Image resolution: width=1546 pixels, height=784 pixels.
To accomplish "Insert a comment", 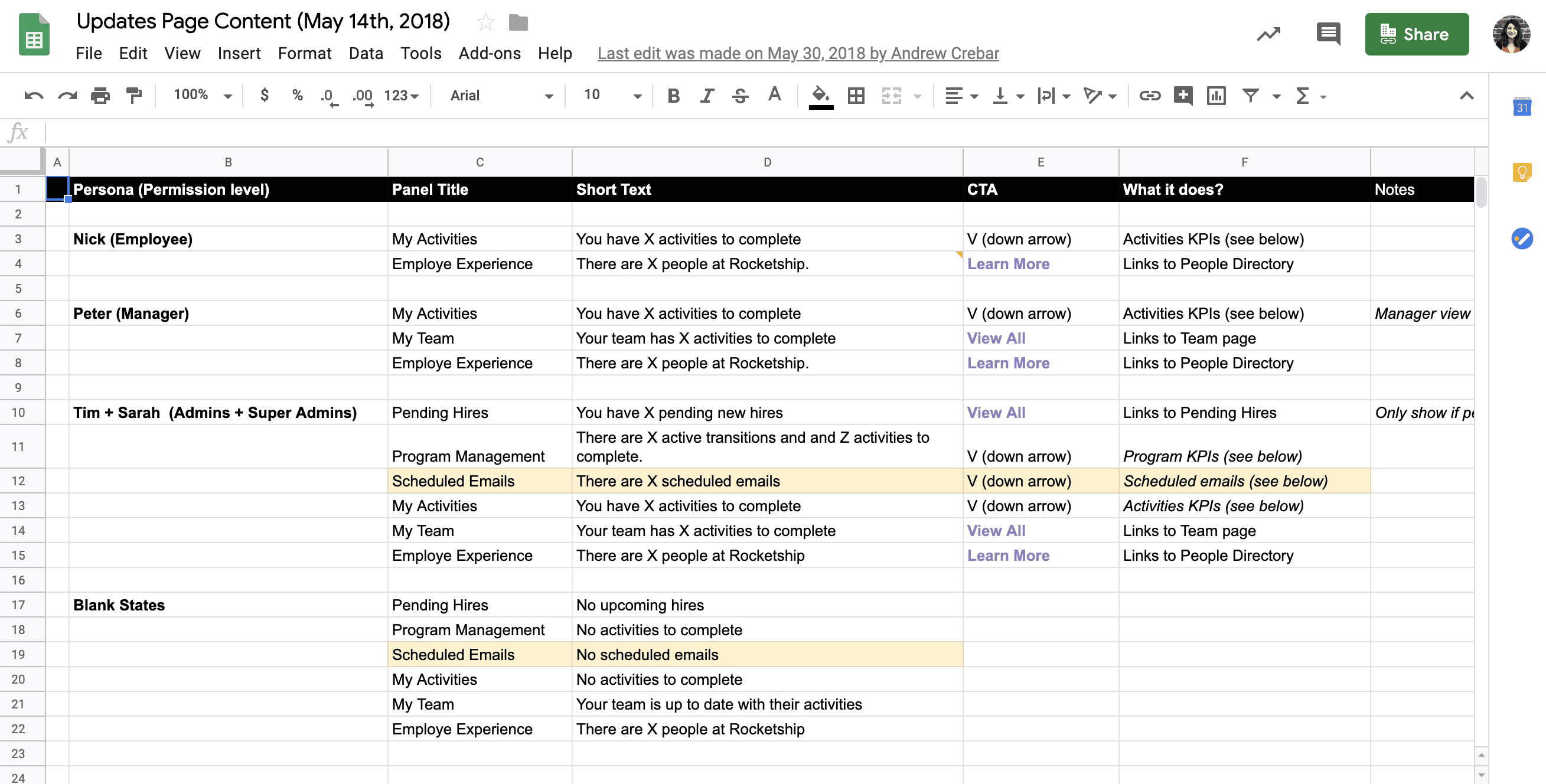I will pyautogui.click(x=1183, y=96).
